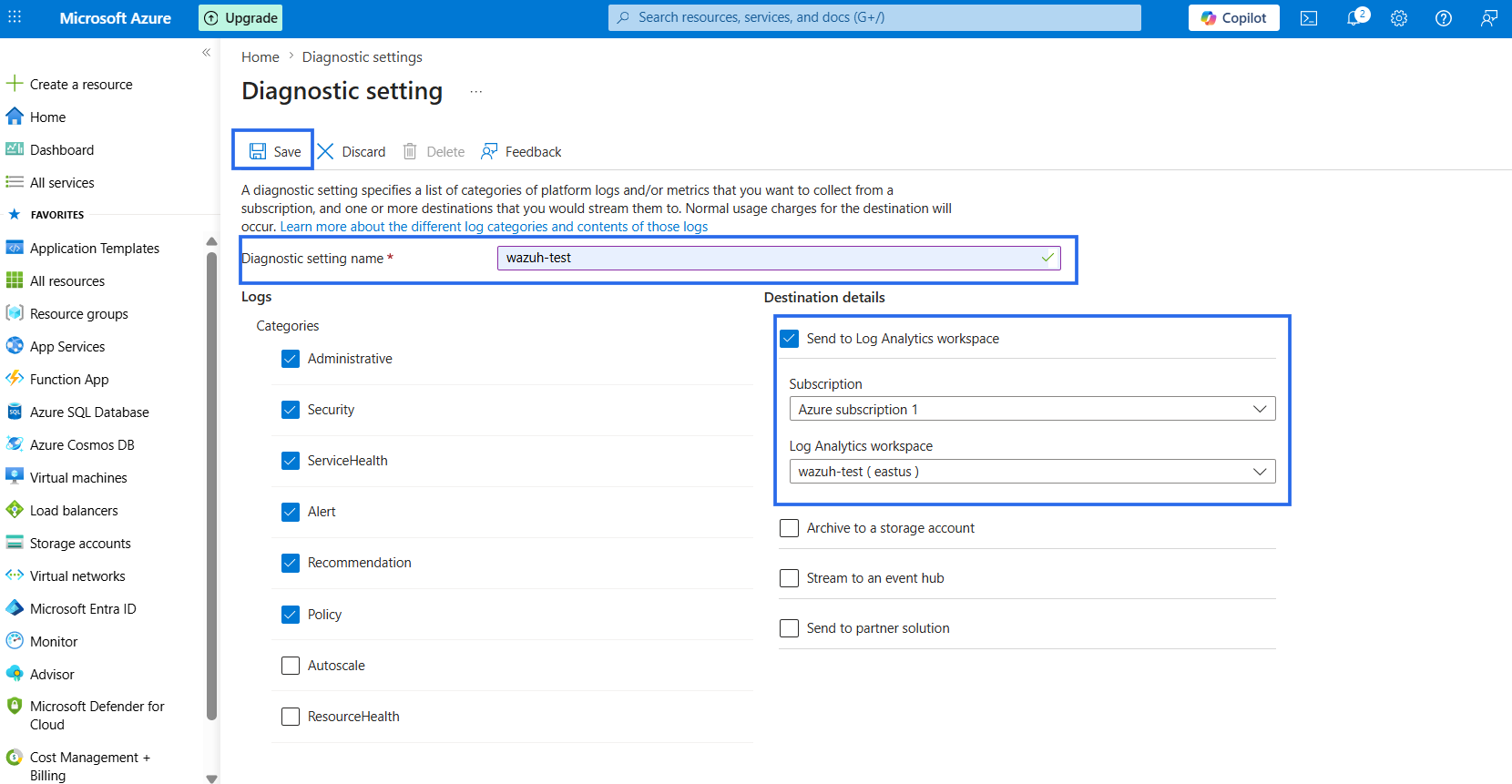Image resolution: width=1512 pixels, height=784 pixels.
Task: Open portal settings gear icon
Action: point(1399,18)
